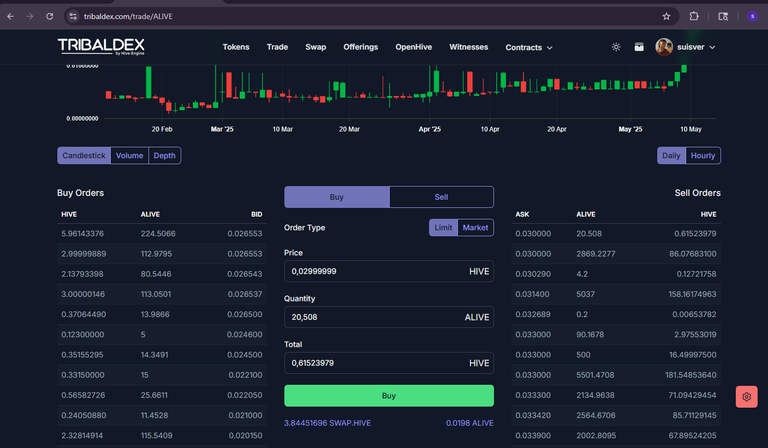
Task: Select sell order with ask 0.033420
Action: point(616,415)
